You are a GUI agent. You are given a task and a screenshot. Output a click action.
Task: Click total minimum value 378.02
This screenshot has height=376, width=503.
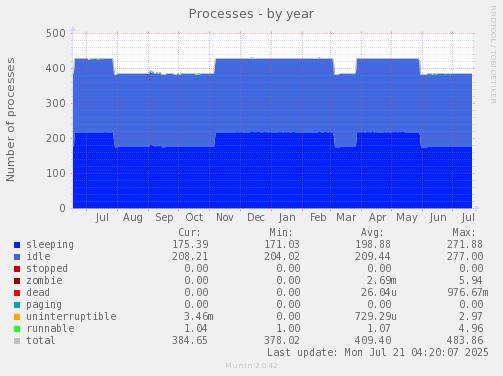tap(282, 340)
